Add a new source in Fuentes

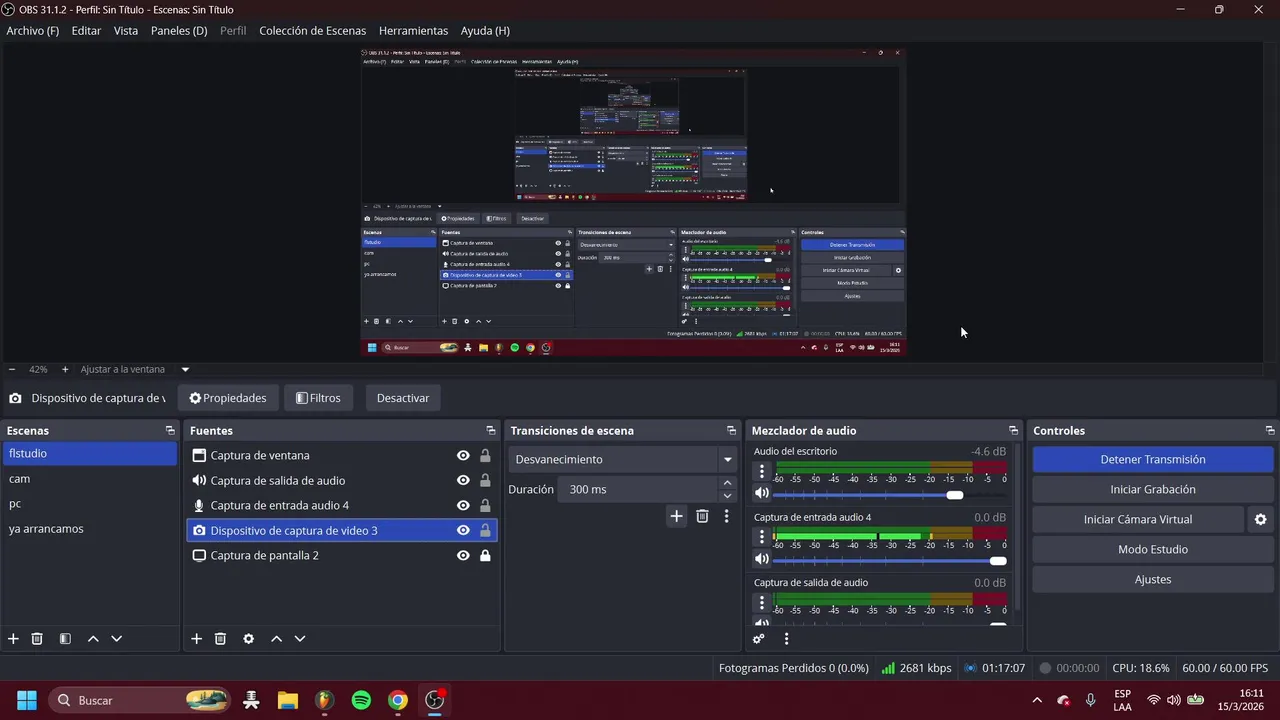pos(196,638)
